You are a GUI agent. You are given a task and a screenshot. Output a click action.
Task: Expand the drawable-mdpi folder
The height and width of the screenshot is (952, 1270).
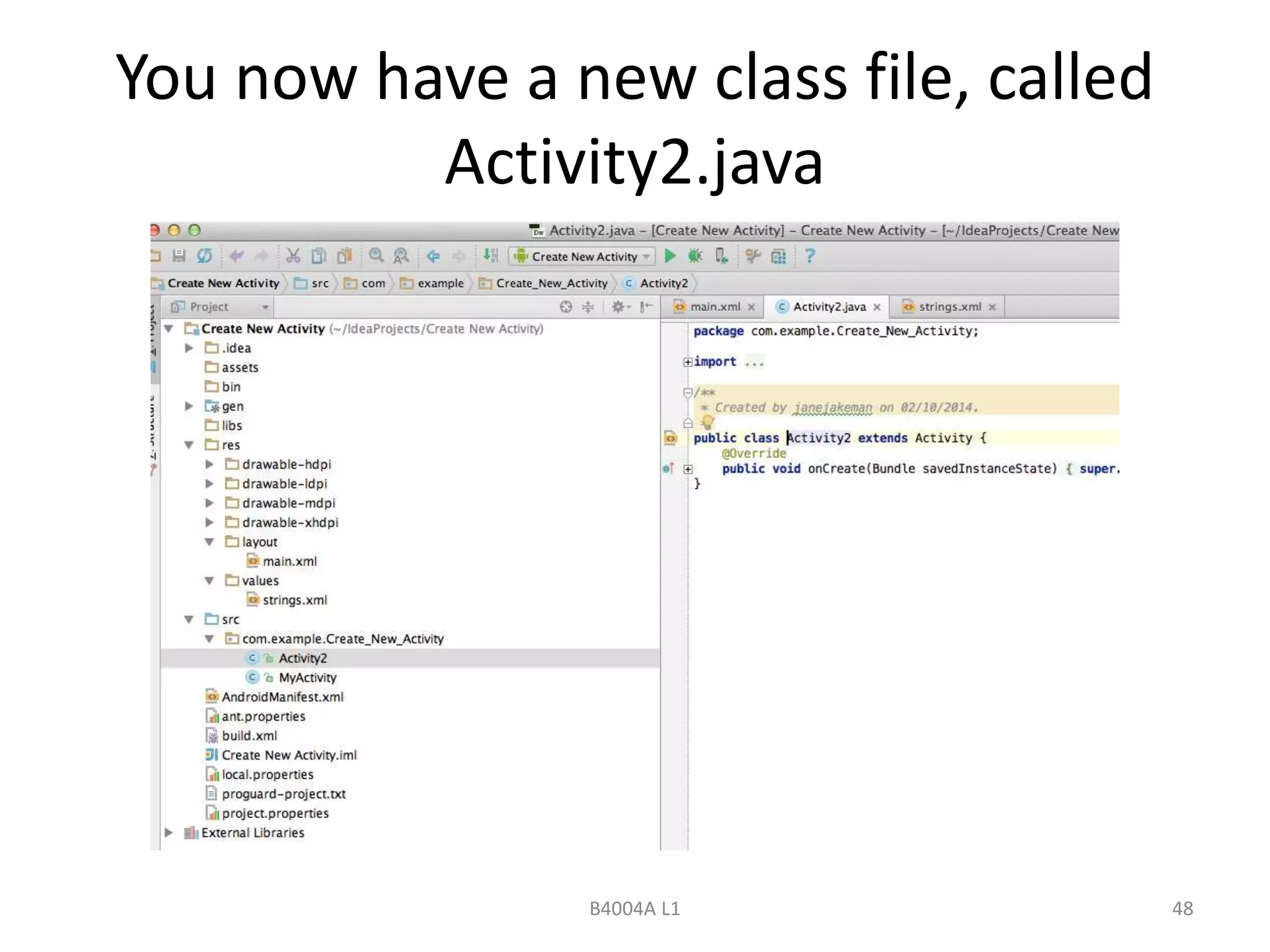pyautogui.click(x=210, y=503)
